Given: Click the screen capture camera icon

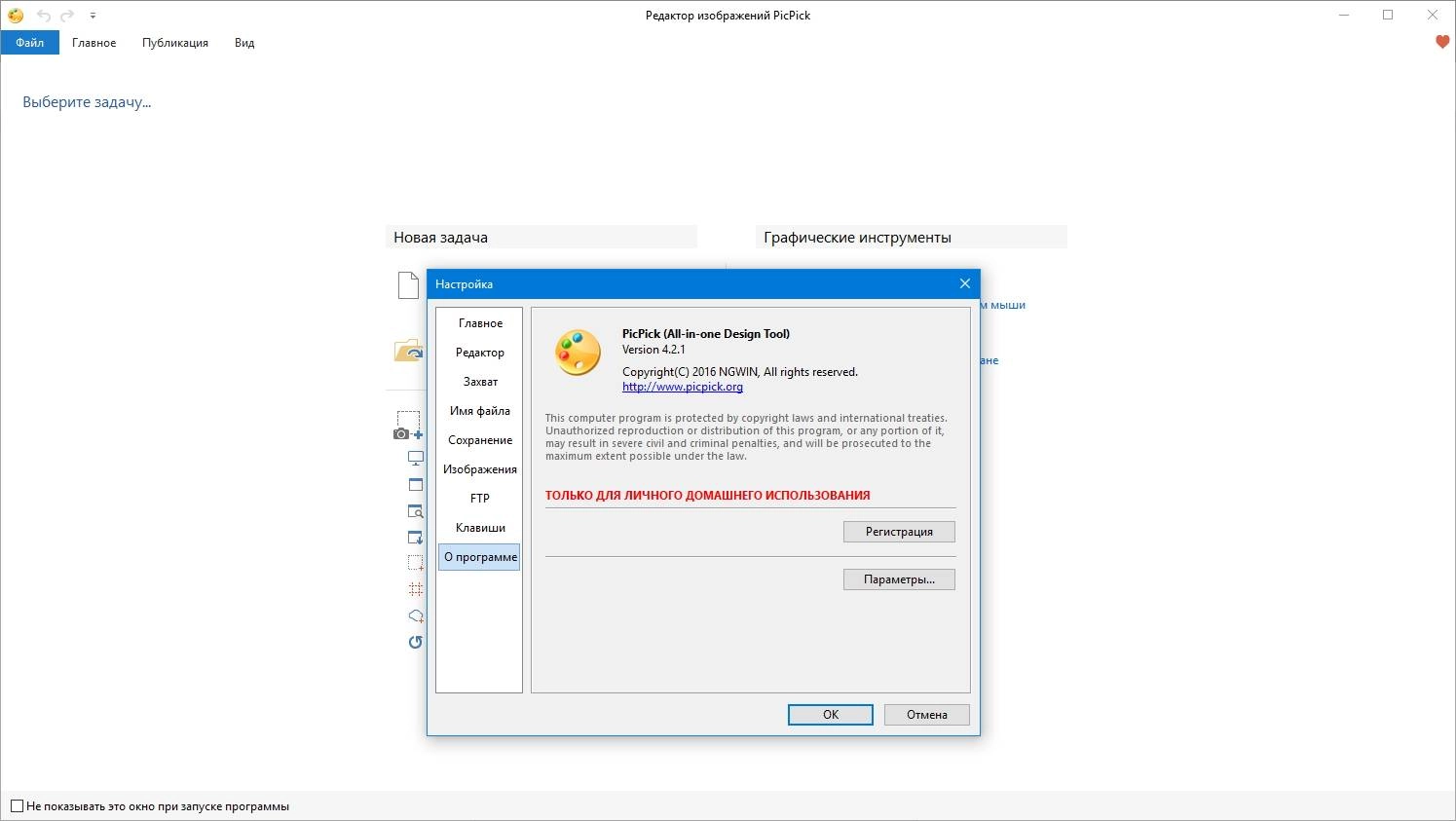Looking at the screenshot, I should pos(408,426).
